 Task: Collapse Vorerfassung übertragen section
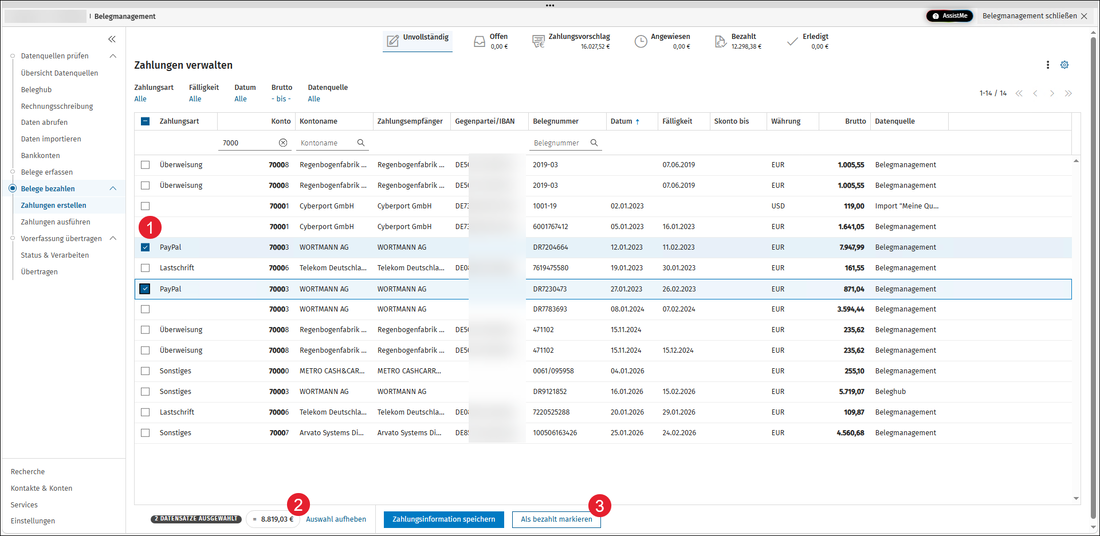[112, 239]
